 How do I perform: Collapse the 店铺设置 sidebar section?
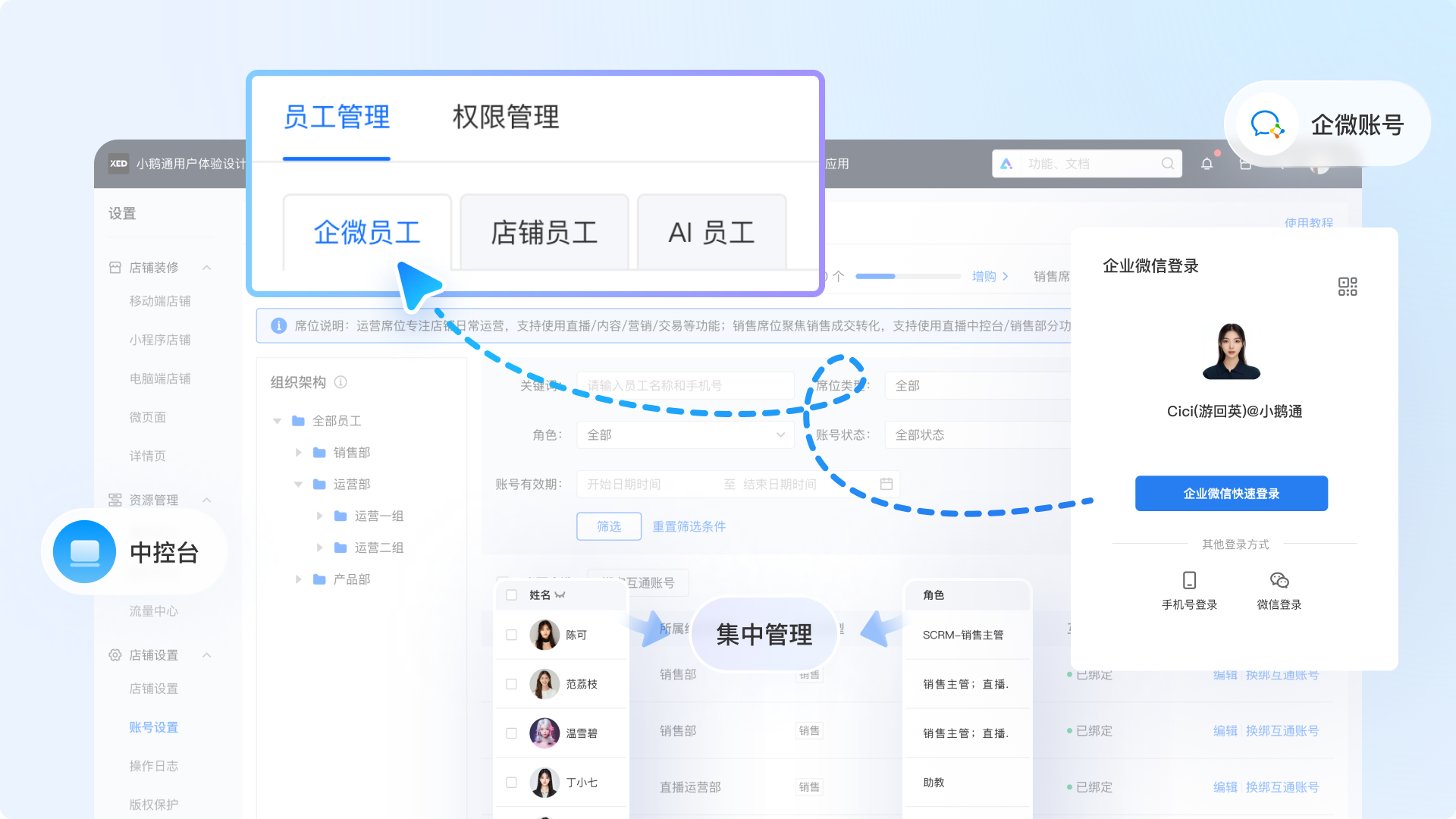[207, 654]
